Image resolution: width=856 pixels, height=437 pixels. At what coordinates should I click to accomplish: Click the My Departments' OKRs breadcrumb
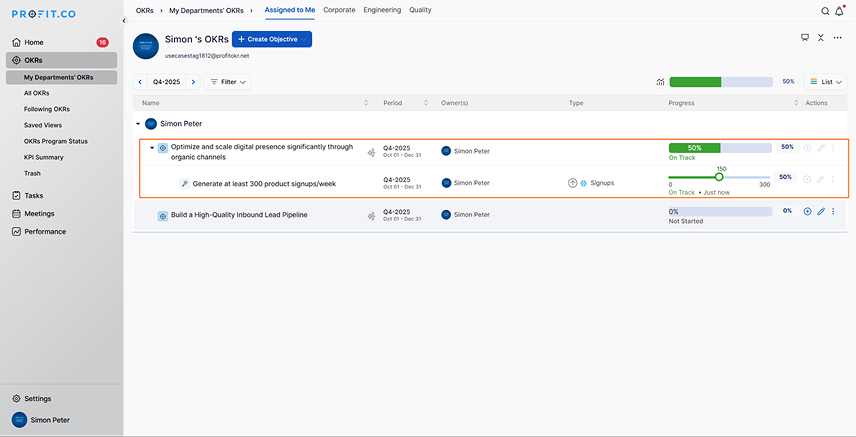207,10
